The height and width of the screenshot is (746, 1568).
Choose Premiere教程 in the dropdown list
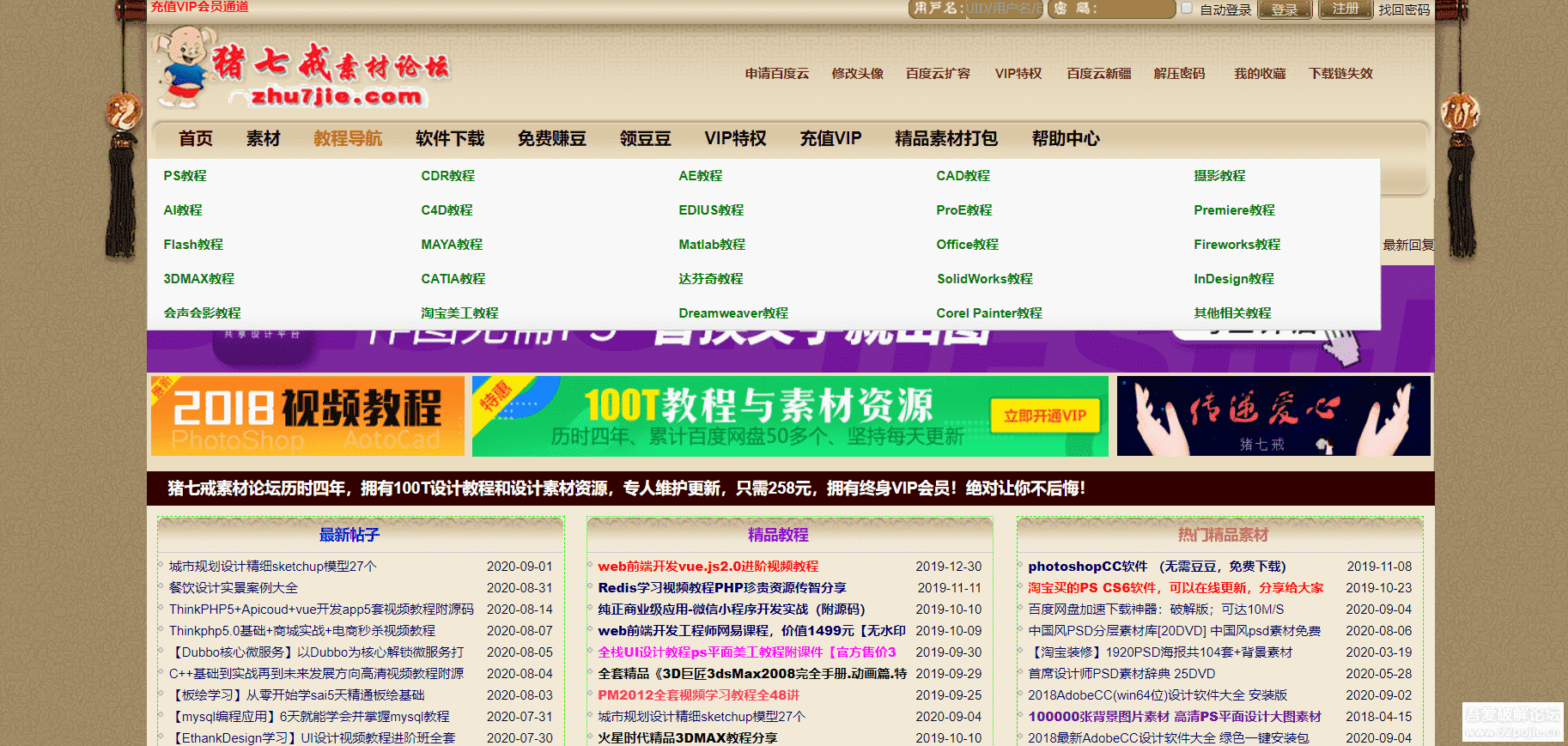click(1234, 210)
